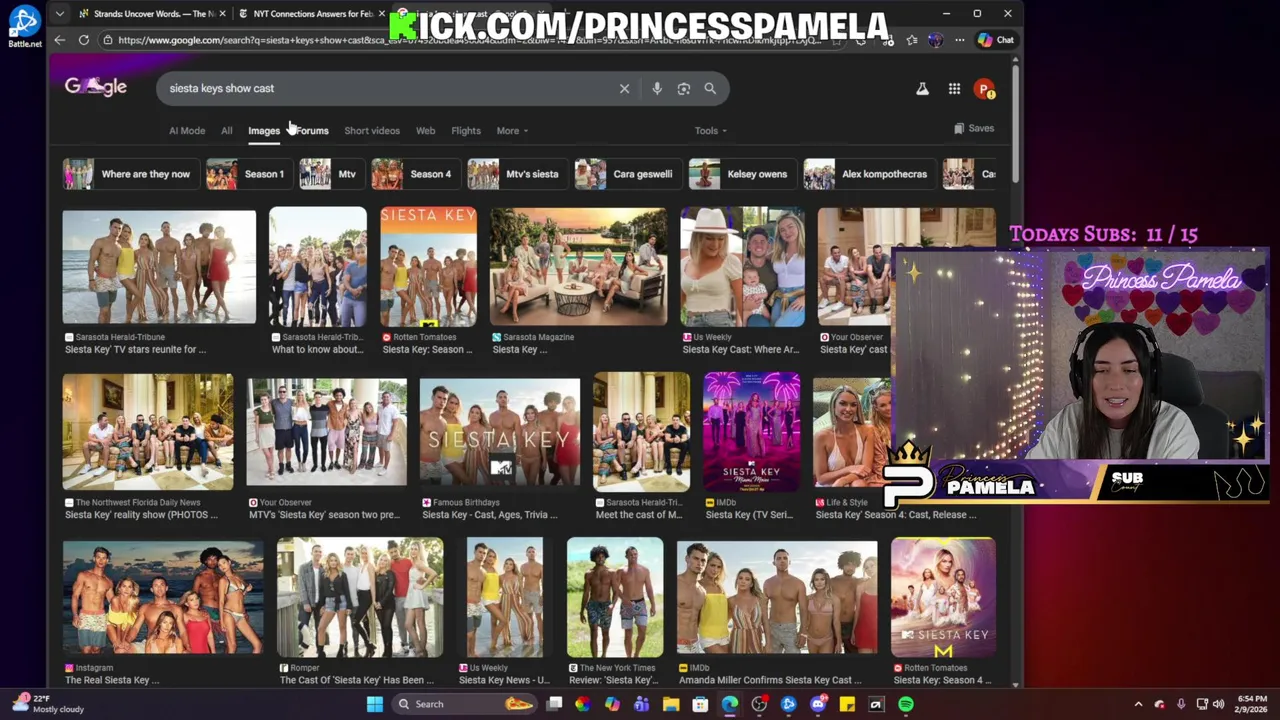This screenshot has width=1280, height=720.
Task: Click the Windows taskbar Search box
Action: point(462,704)
